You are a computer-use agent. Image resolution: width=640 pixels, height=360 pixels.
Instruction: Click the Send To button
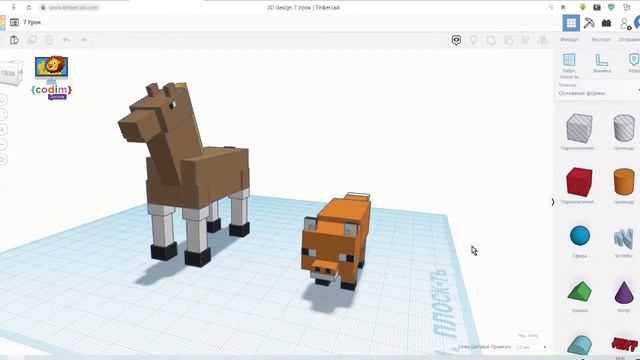(x=629, y=40)
